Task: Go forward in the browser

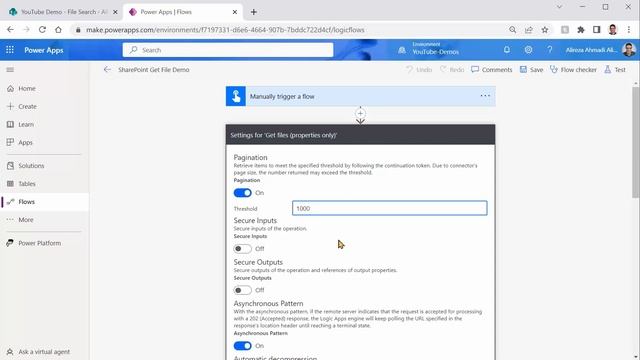Action: (26, 30)
